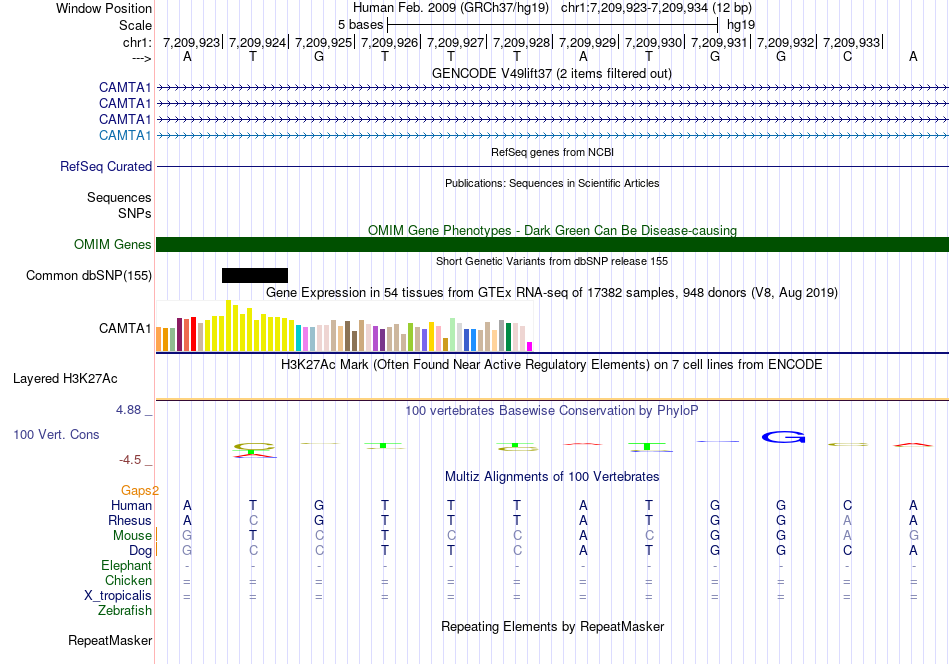This screenshot has width=950, height=664.
Task: Open the H3K27Ac Mark track title
Action: tap(552, 365)
